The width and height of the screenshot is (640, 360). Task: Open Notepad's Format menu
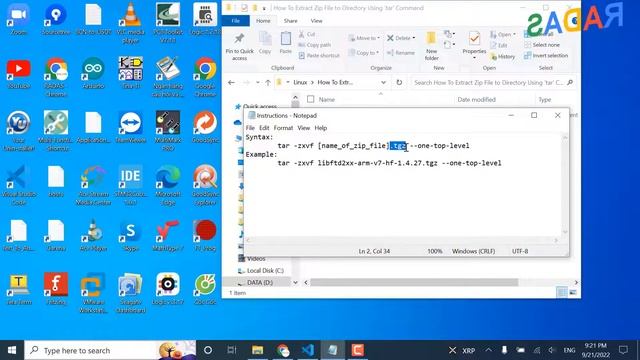pos(283,128)
